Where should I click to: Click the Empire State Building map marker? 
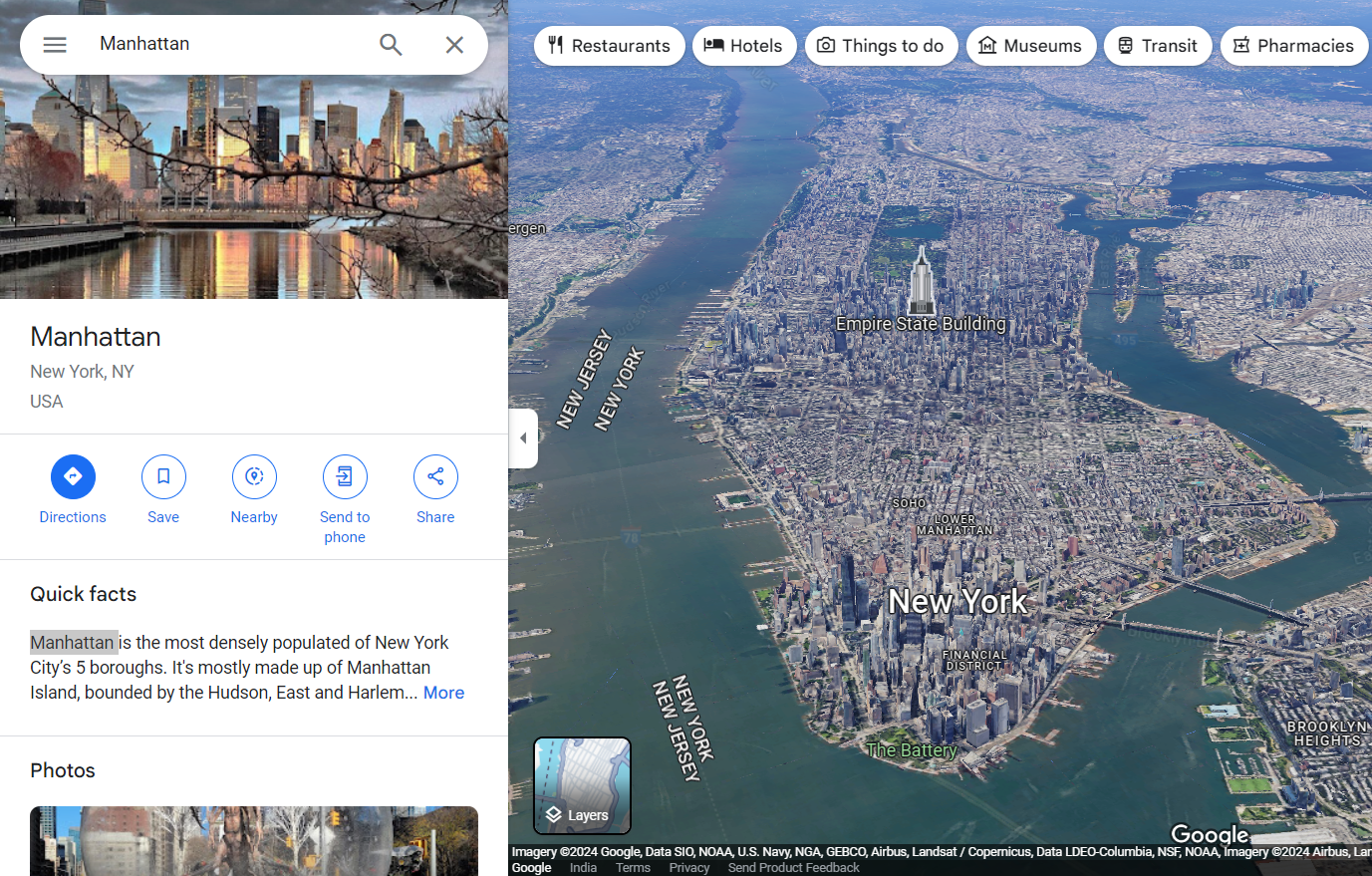point(922,280)
